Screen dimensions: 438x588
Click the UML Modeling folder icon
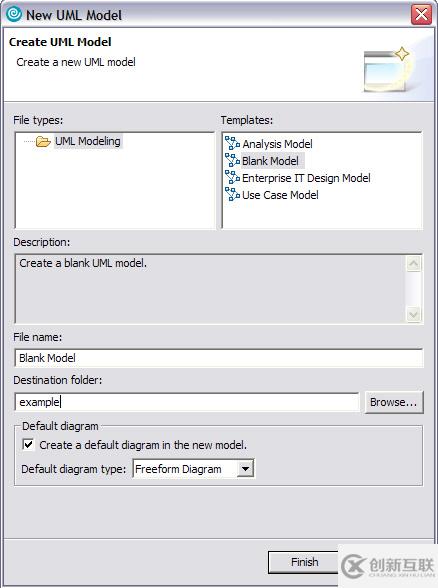pyautogui.click(x=43, y=142)
